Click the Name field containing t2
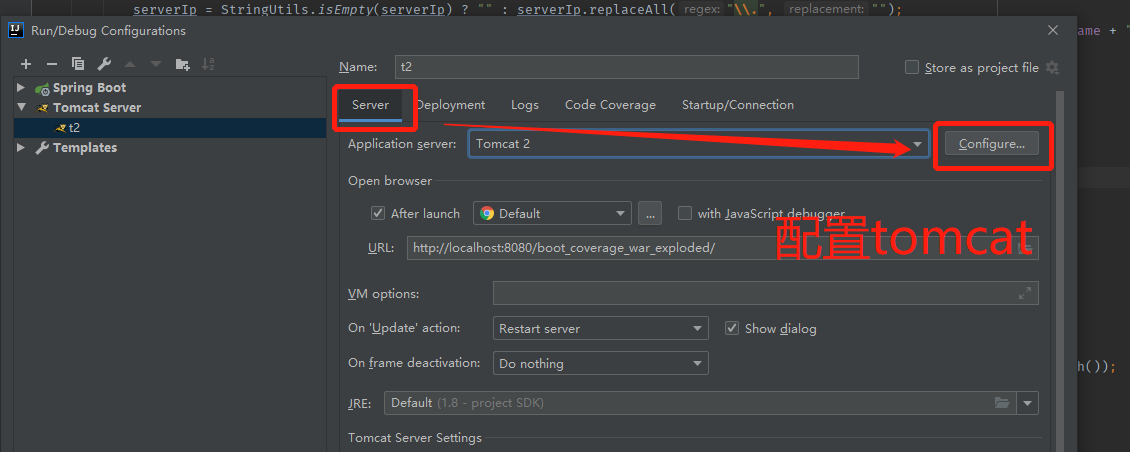 point(627,67)
